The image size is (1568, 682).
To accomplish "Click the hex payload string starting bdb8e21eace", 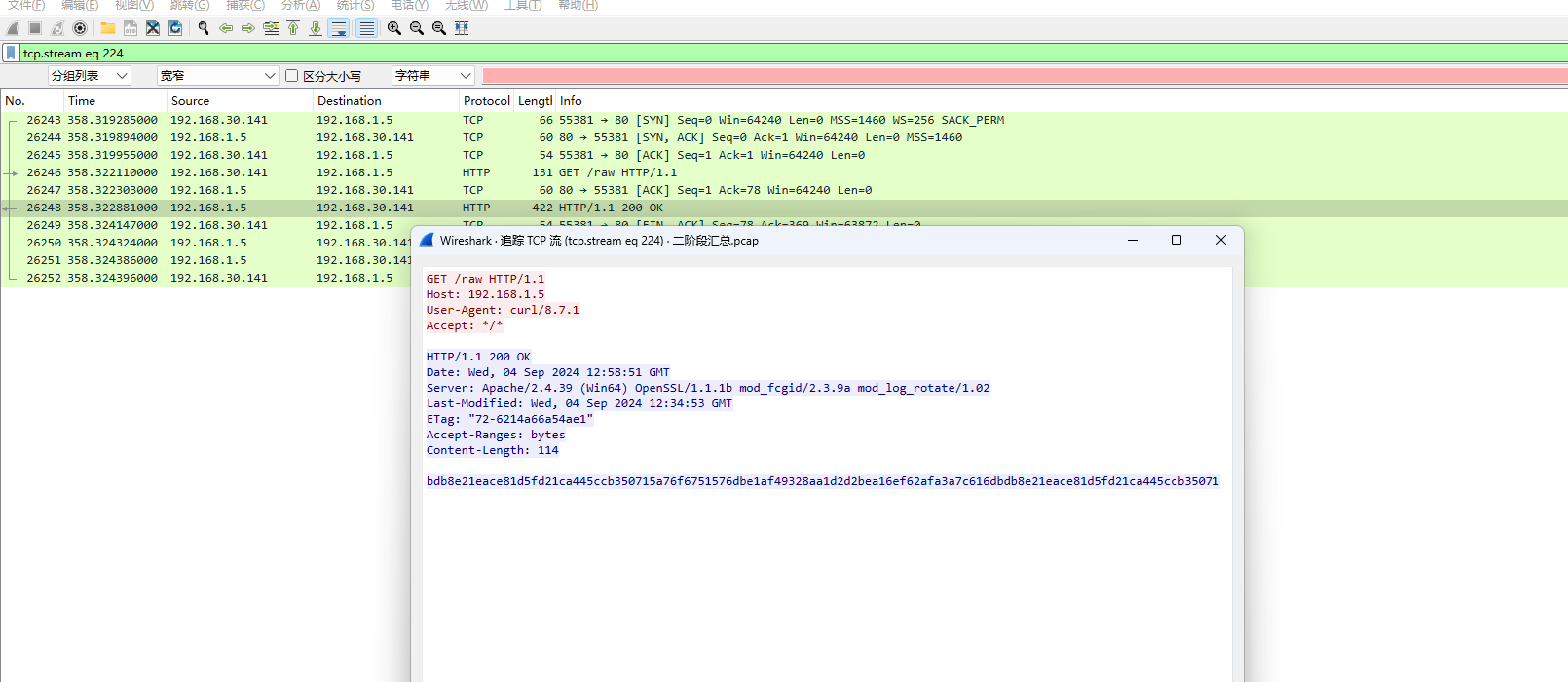I will click(823, 481).
